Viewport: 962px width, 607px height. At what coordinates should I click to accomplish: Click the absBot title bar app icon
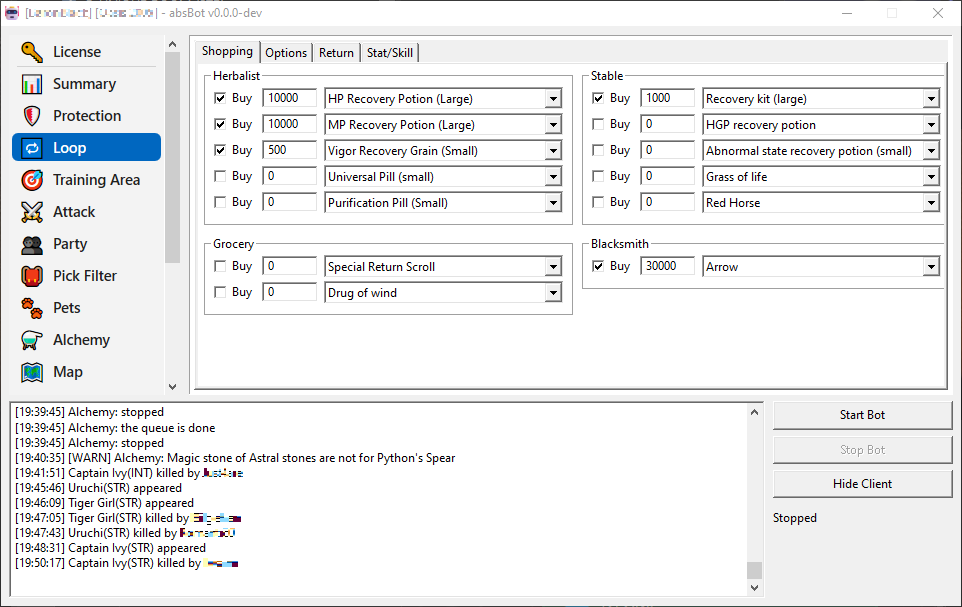12,12
